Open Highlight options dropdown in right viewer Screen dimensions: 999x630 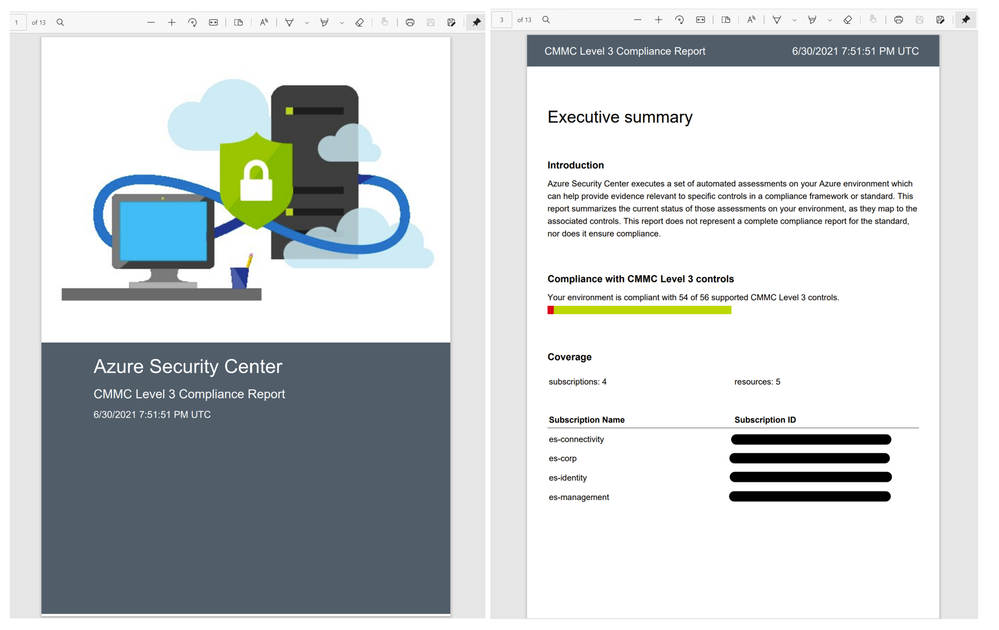tap(830, 20)
